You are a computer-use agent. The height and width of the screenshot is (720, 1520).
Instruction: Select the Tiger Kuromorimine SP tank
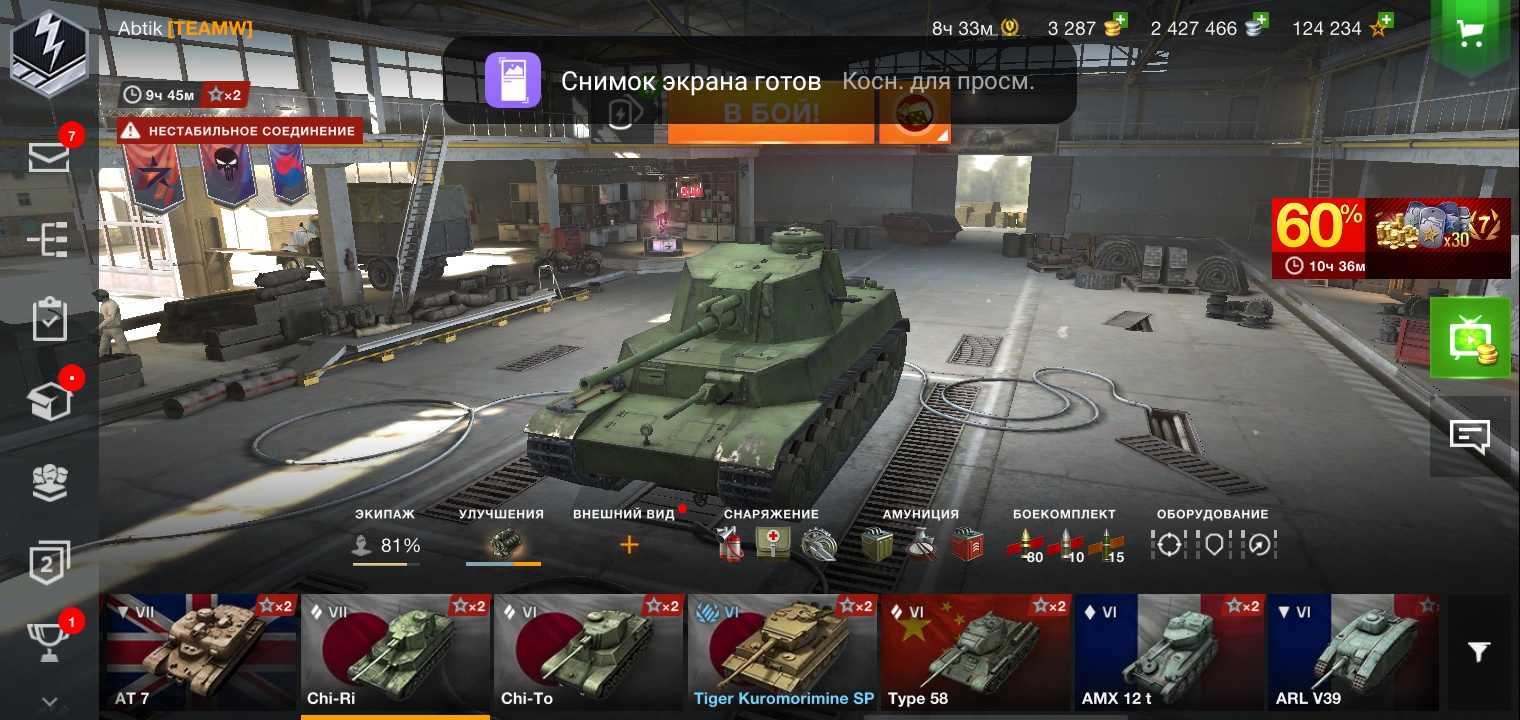tap(783, 652)
